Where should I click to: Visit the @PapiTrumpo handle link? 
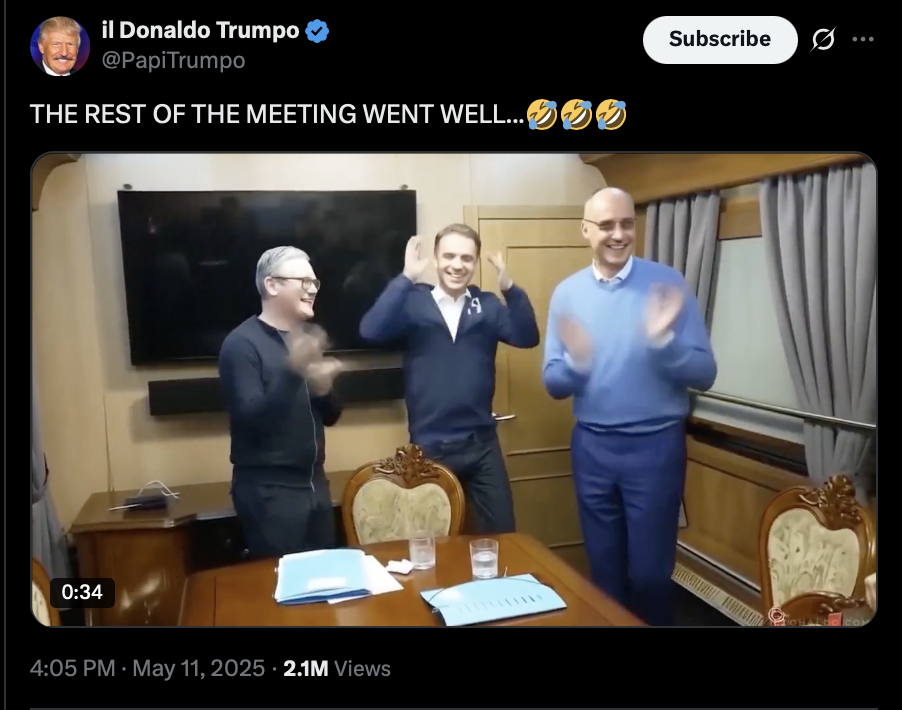click(x=173, y=60)
